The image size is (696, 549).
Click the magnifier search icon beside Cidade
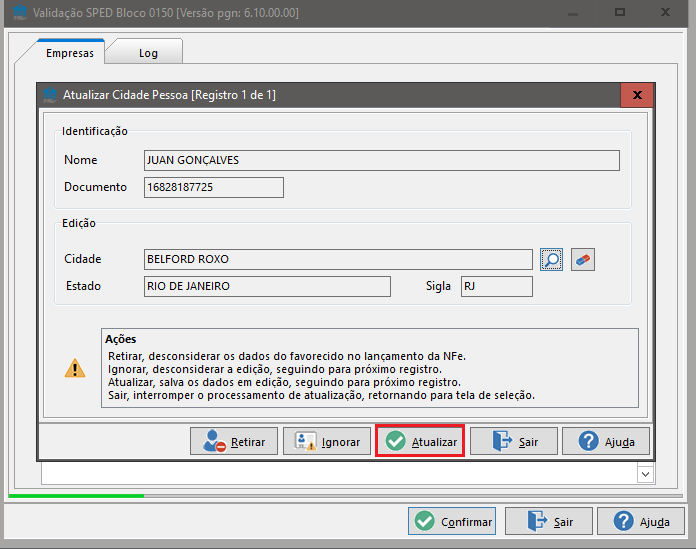pyautogui.click(x=551, y=260)
